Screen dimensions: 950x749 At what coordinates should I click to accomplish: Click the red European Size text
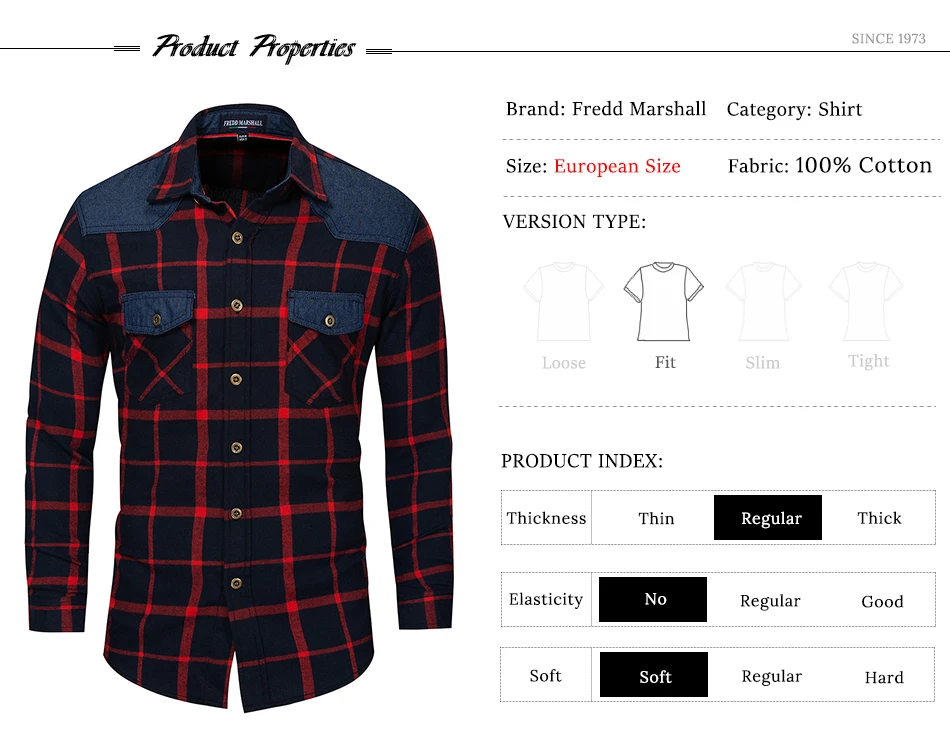pyautogui.click(x=617, y=166)
